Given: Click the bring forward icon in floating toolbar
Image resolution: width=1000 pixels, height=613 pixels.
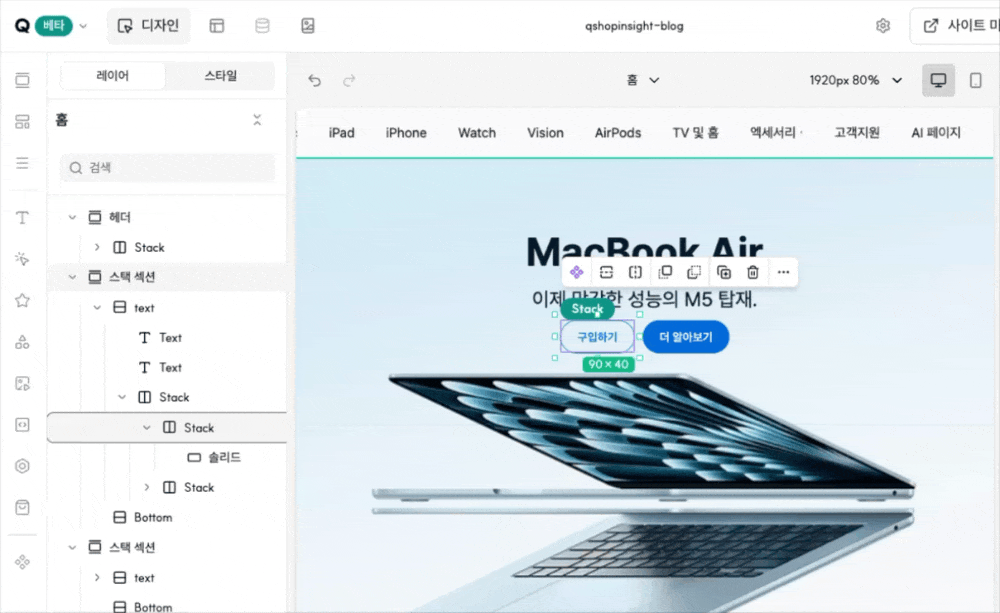Looking at the screenshot, I should click(x=665, y=272).
